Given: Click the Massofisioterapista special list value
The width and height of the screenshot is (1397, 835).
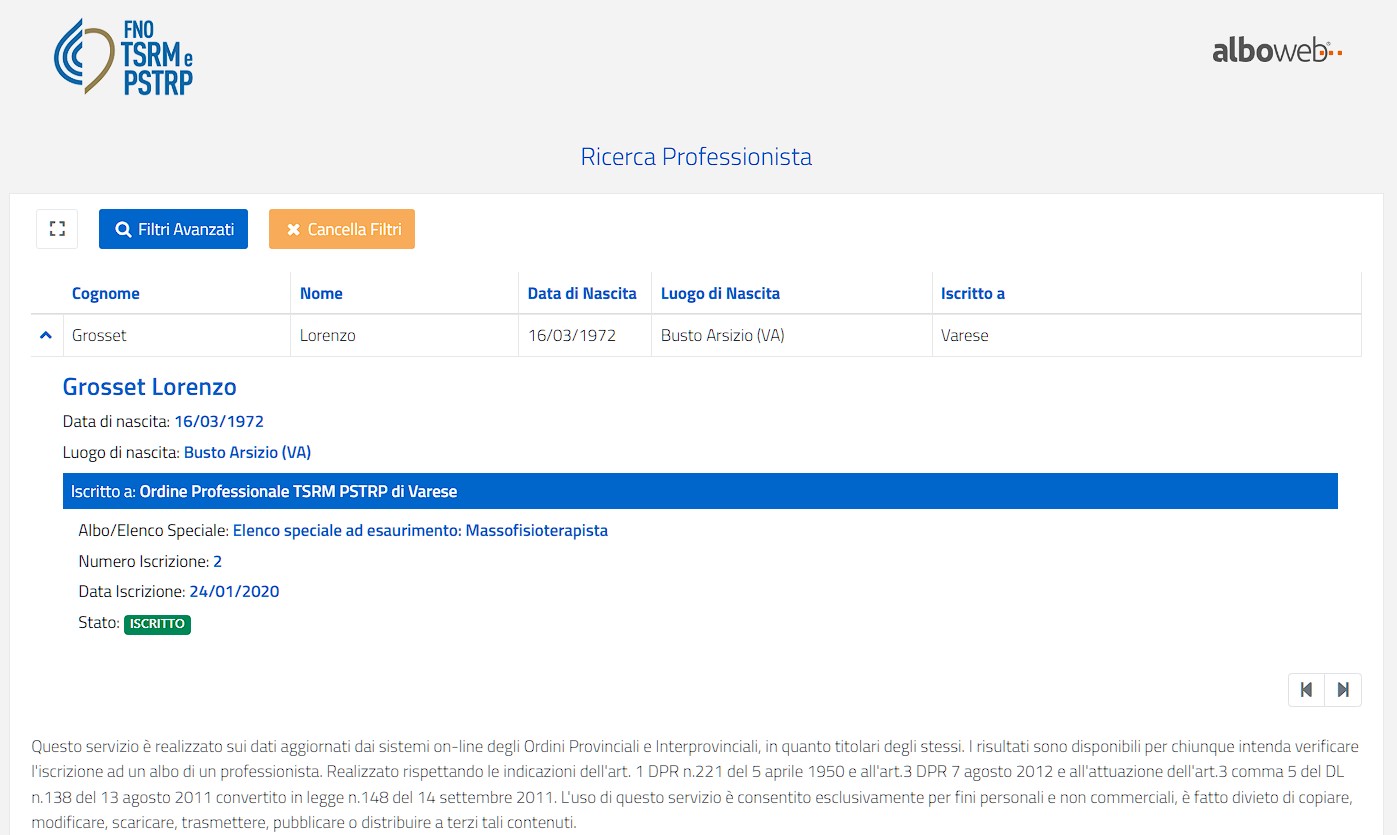Looking at the screenshot, I should 420,531.
